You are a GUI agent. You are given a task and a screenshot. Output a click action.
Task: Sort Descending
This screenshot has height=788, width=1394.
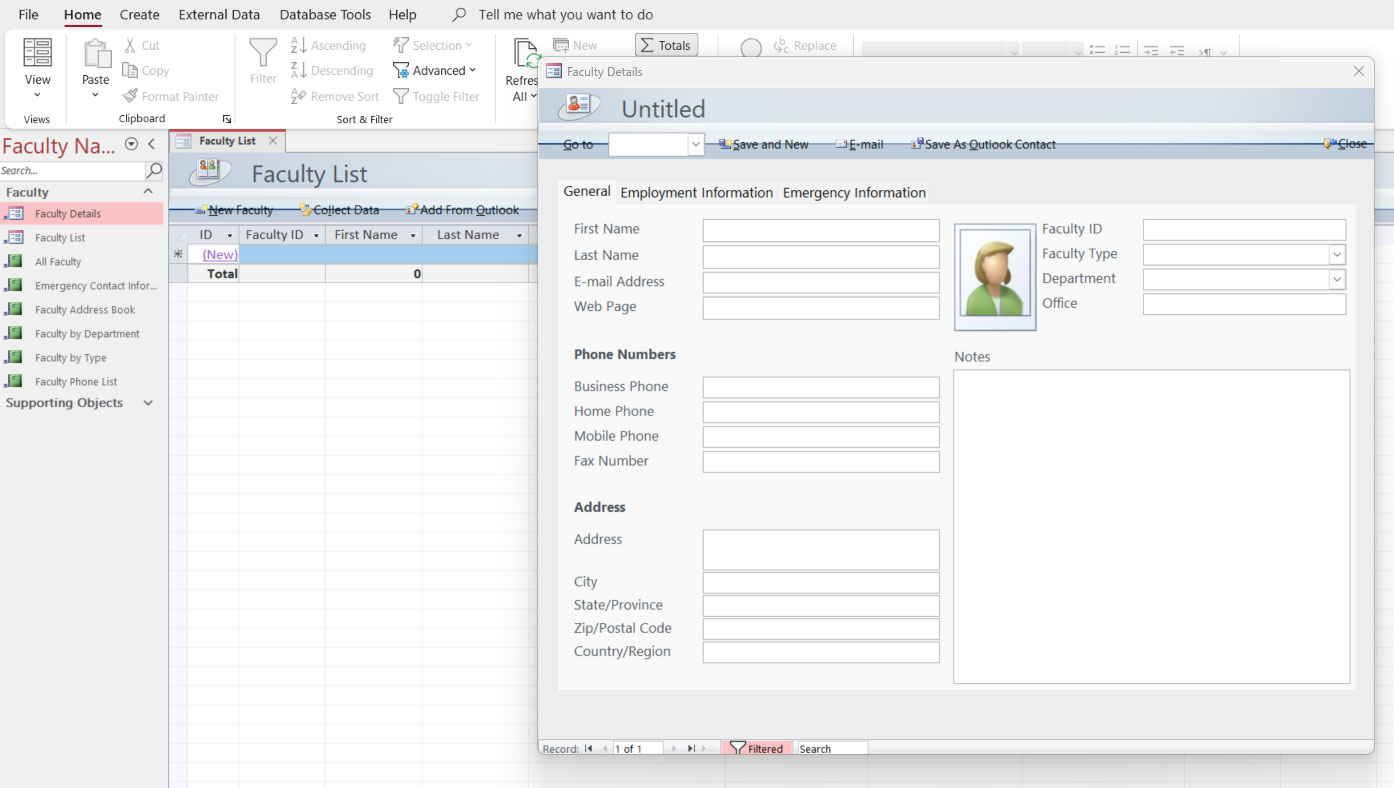(x=332, y=70)
